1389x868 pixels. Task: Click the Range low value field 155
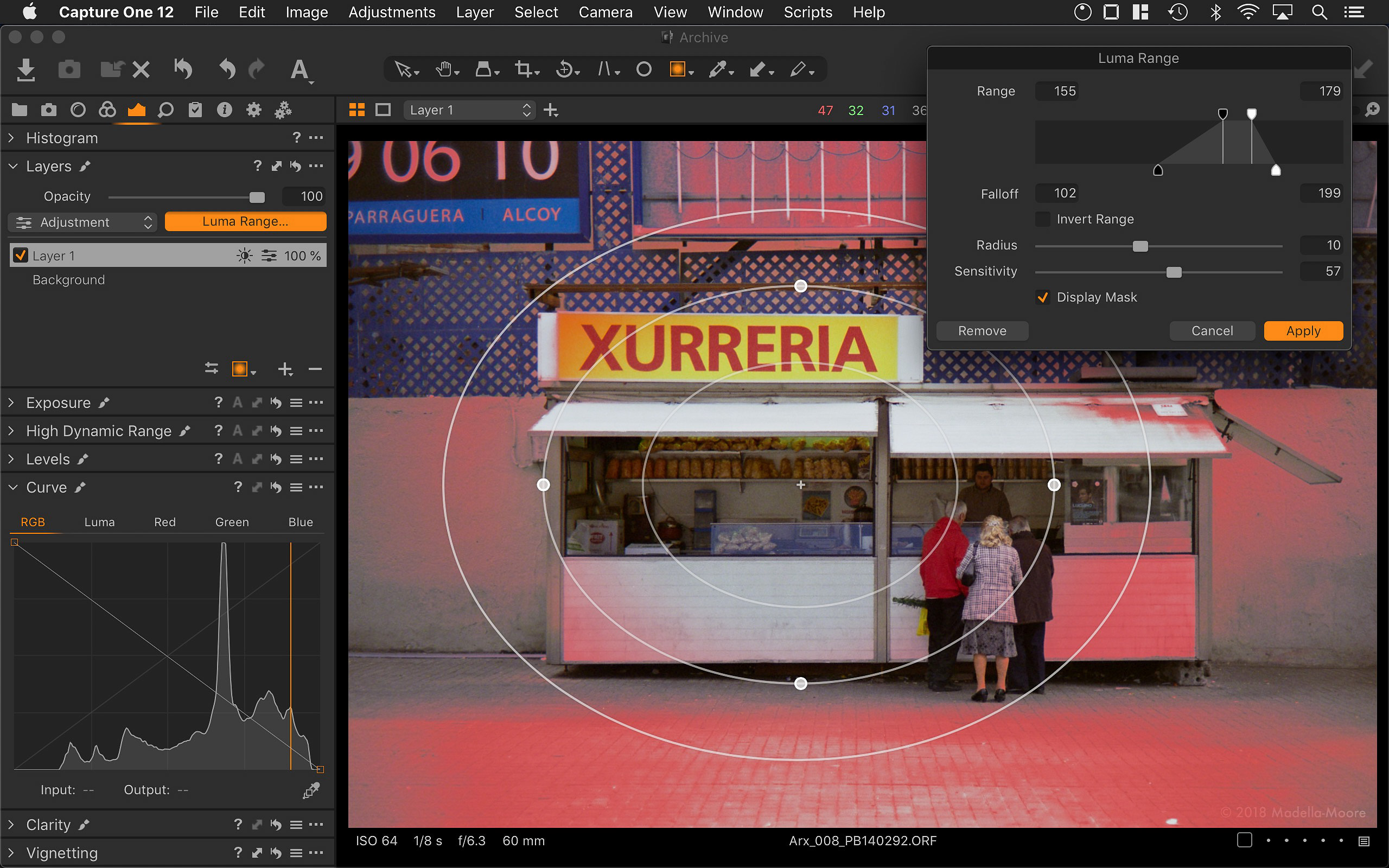click(1057, 91)
